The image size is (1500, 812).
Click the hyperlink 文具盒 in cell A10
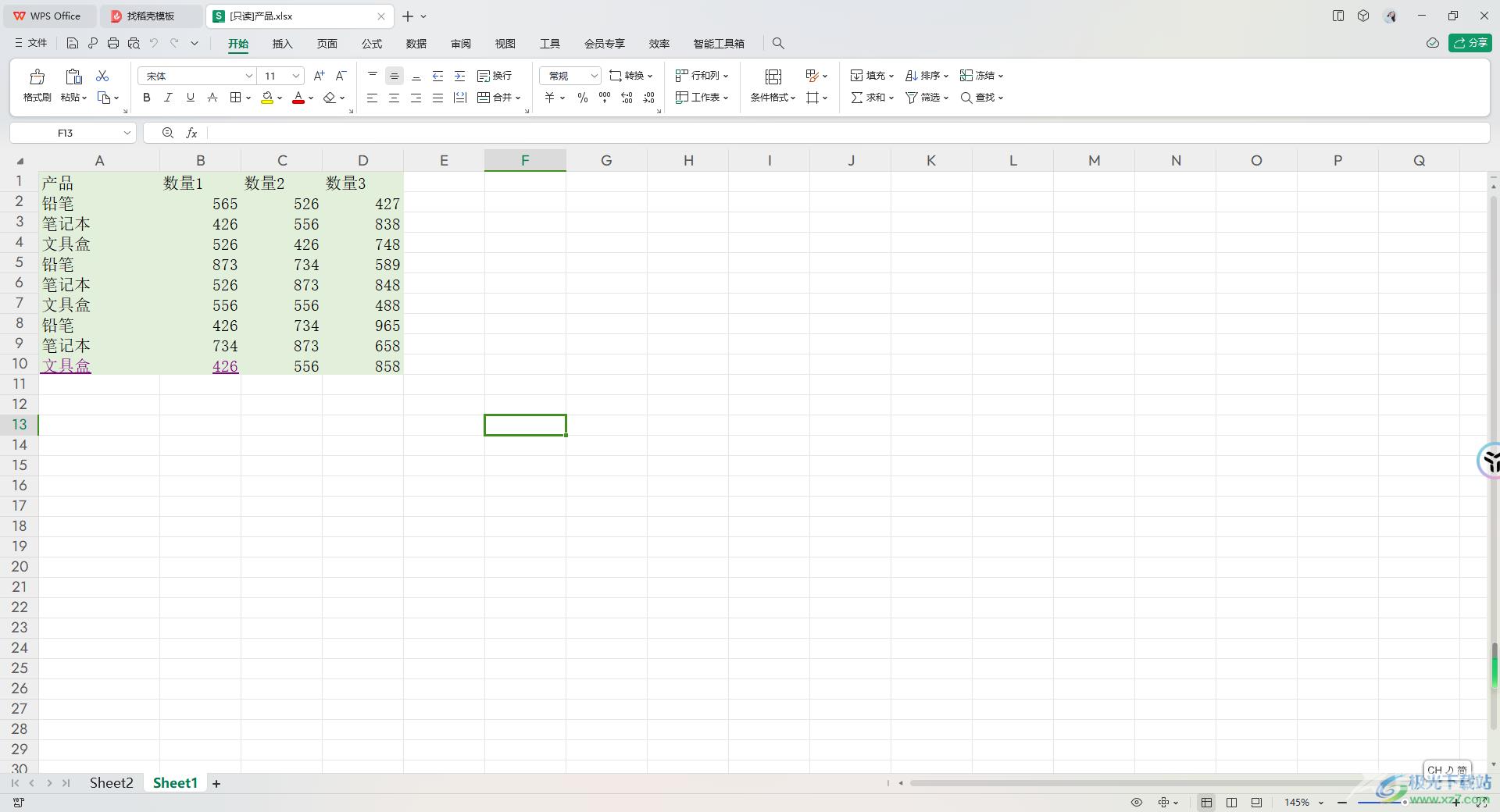point(66,365)
